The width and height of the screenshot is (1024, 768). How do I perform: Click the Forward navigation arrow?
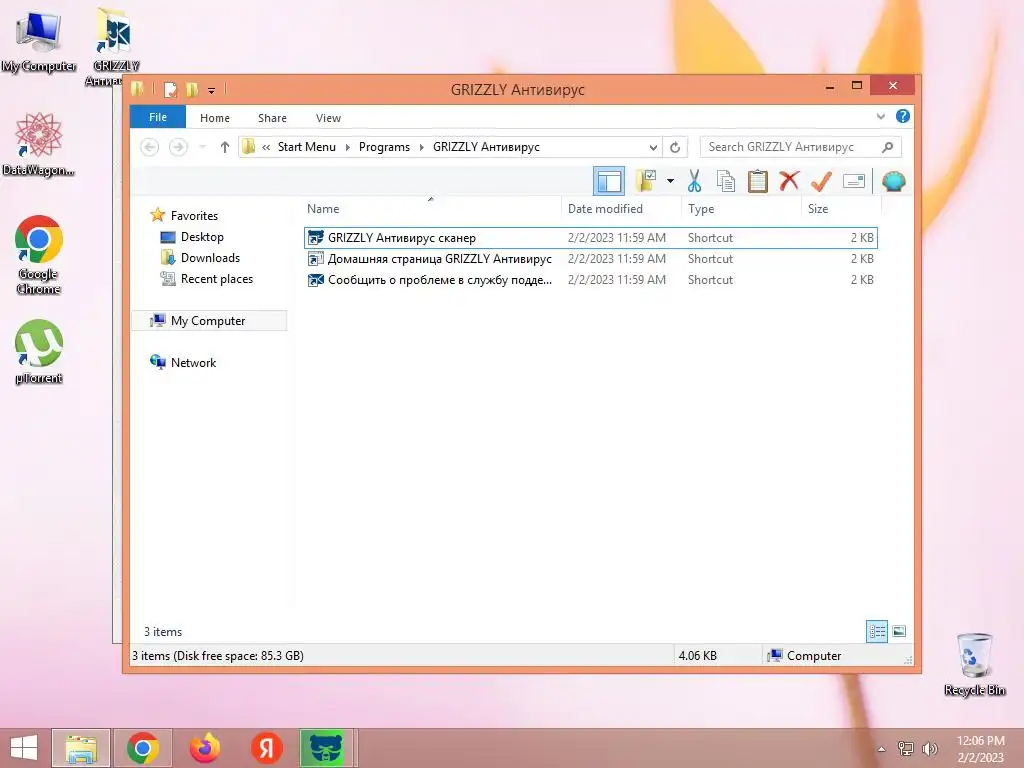click(178, 147)
